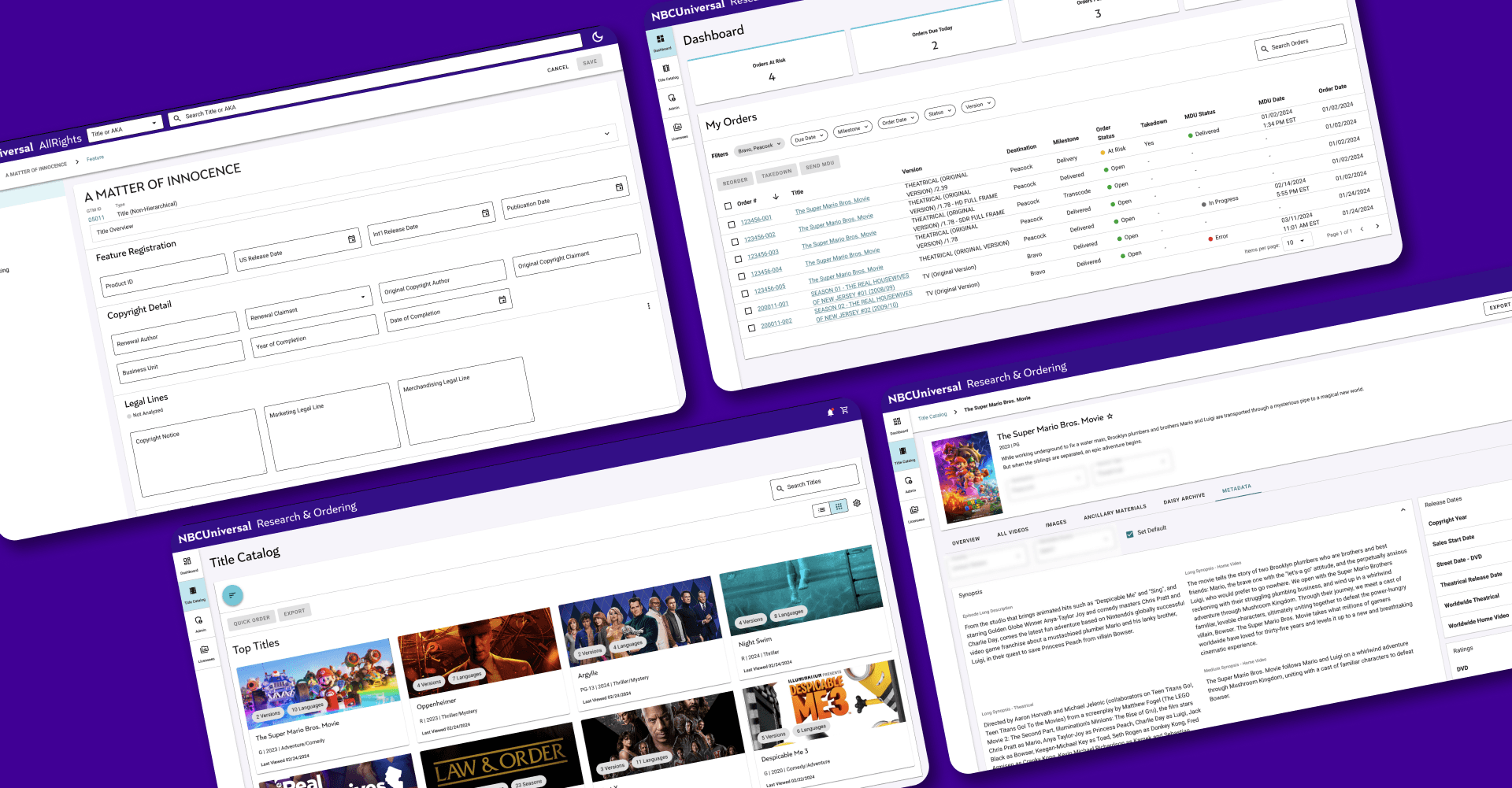Viewport: 1512px width, 788px height.
Task: Click the QUICK ORDER button
Action: pos(251,619)
